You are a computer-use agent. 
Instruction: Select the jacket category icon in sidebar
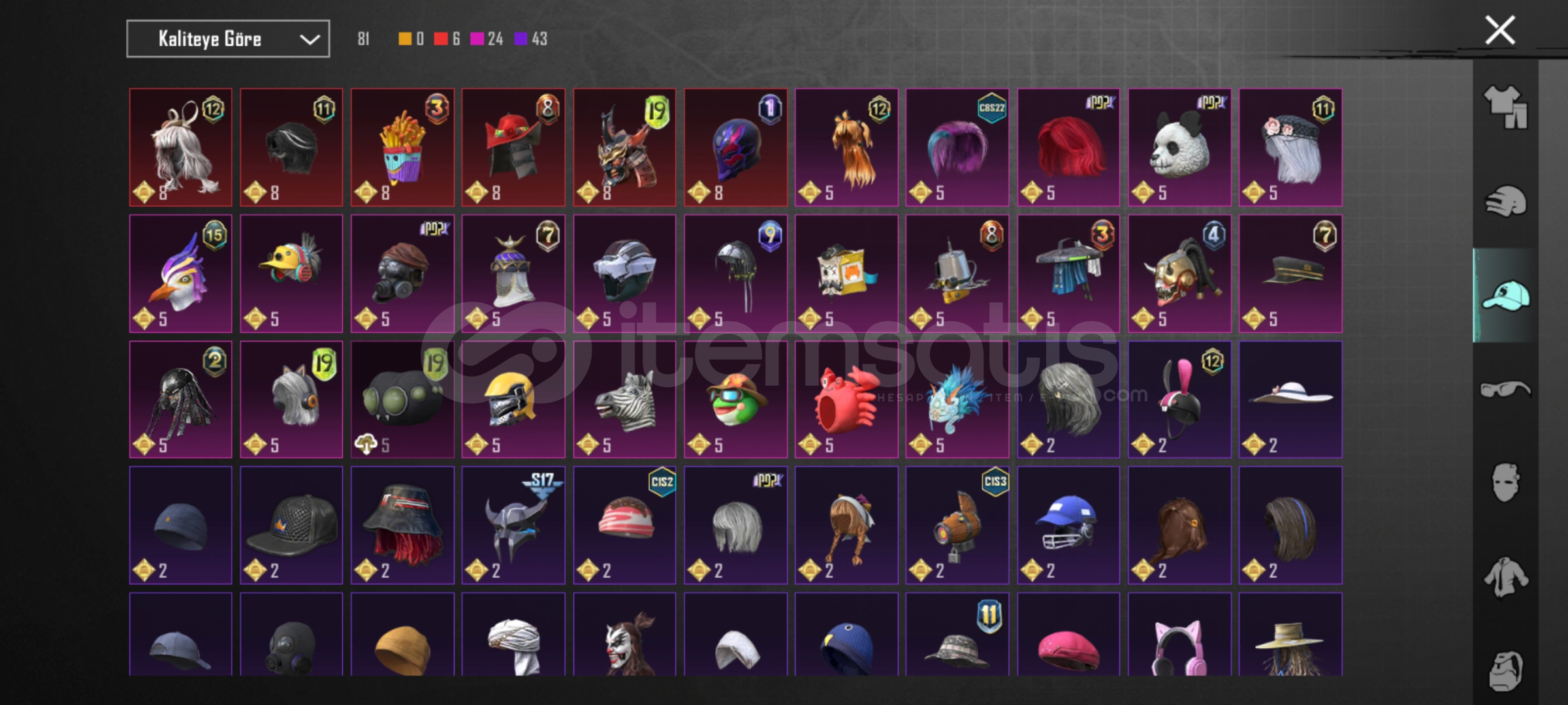point(1505,577)
